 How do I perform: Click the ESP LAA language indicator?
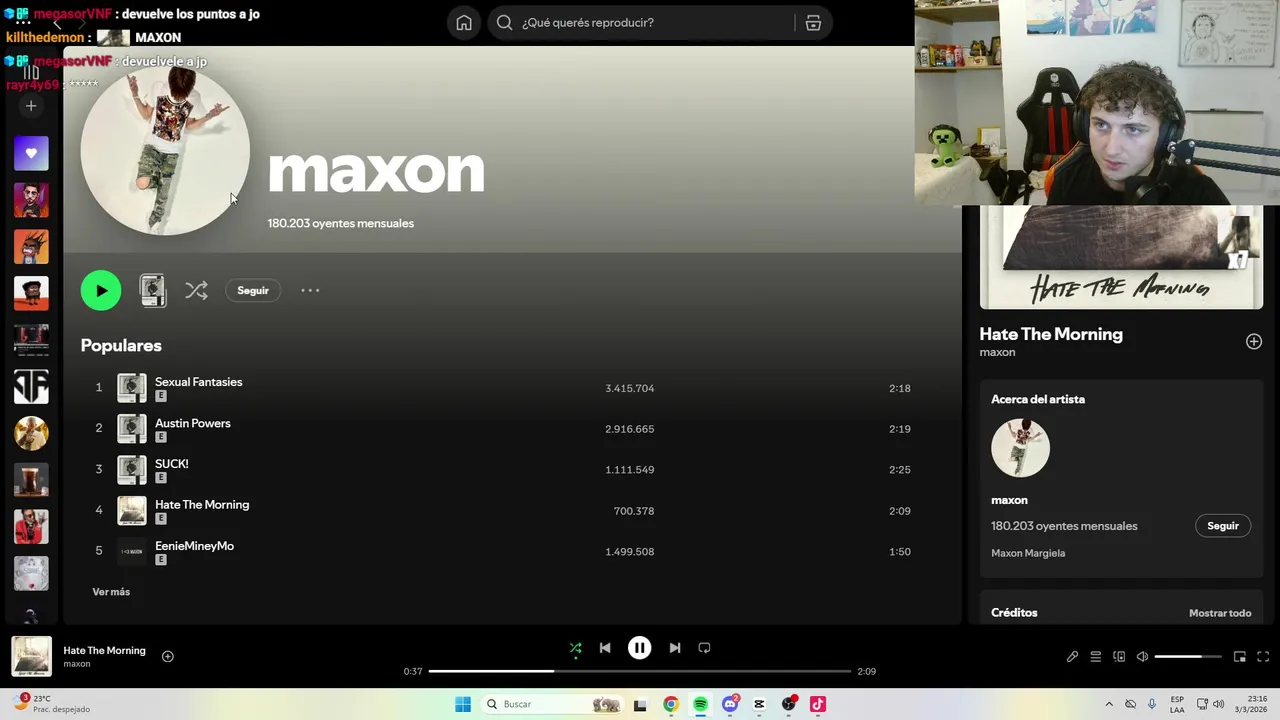[x=1177, y=704]
